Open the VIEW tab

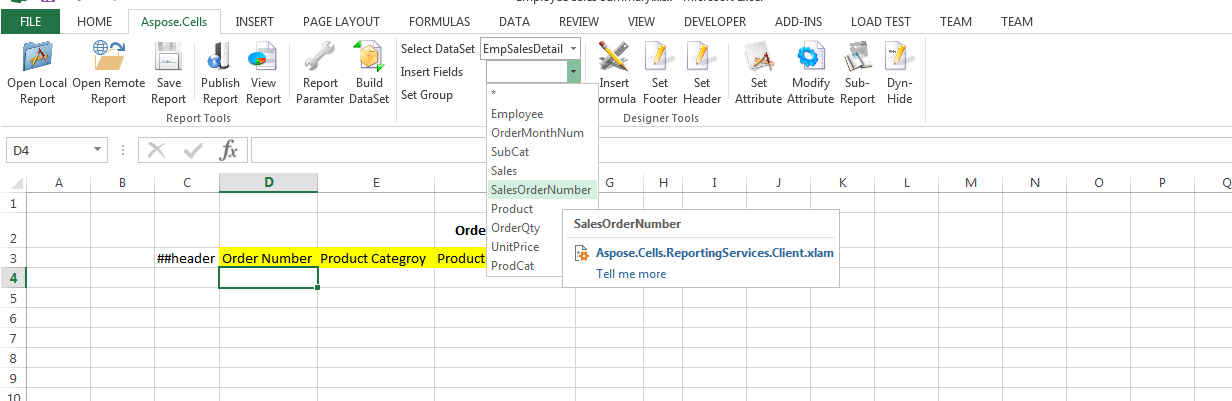click(641, 21)
